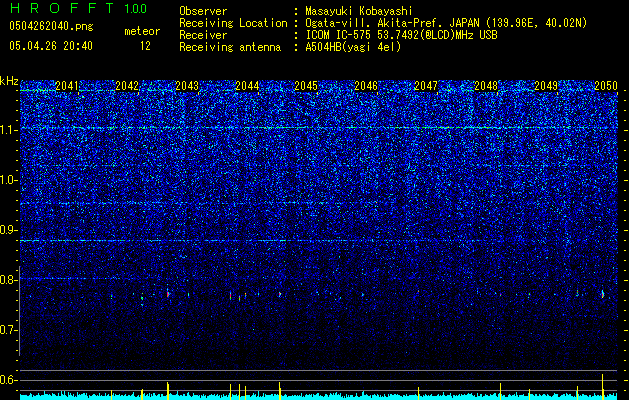629x400 pixels.
Task: Click the 2046 time marker
Action: (366, 86)
